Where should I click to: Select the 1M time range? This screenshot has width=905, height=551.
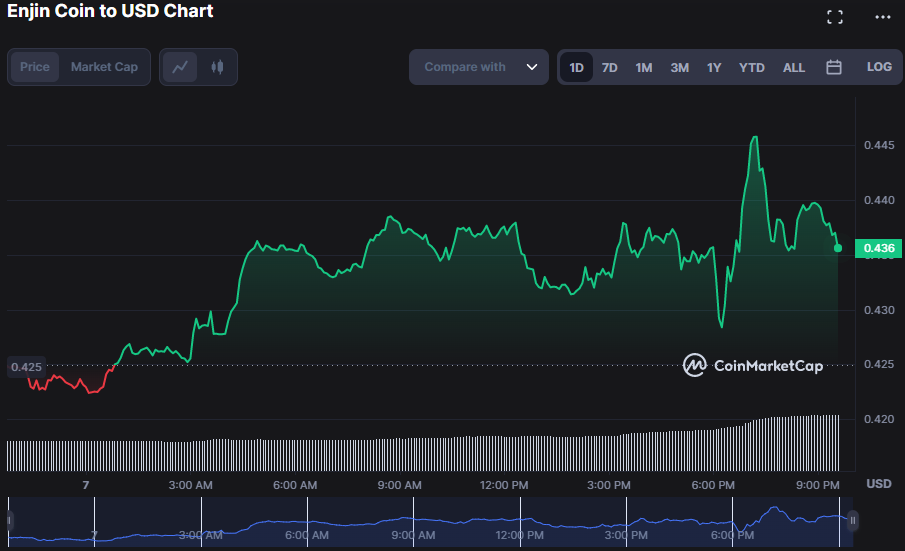pyautogui.click(x=644, y=68)
